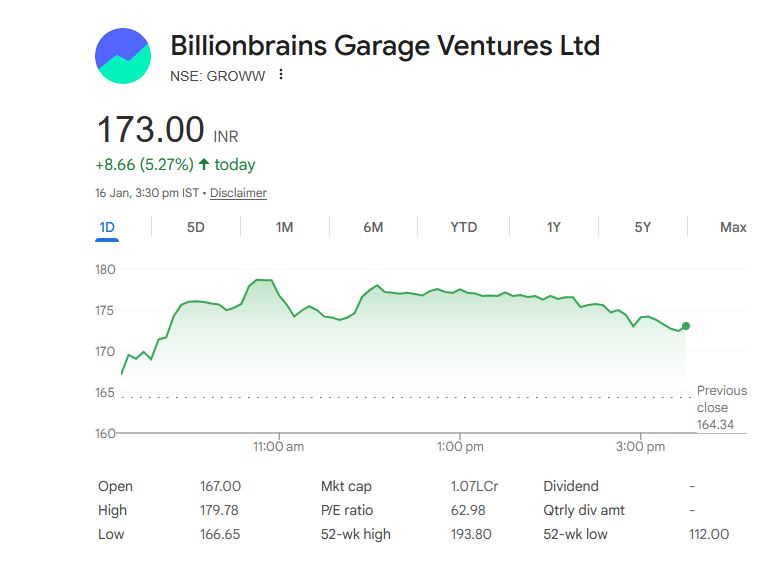Switch to the 5D chart tab
765x580 pixels.
[x=196, y=227]
